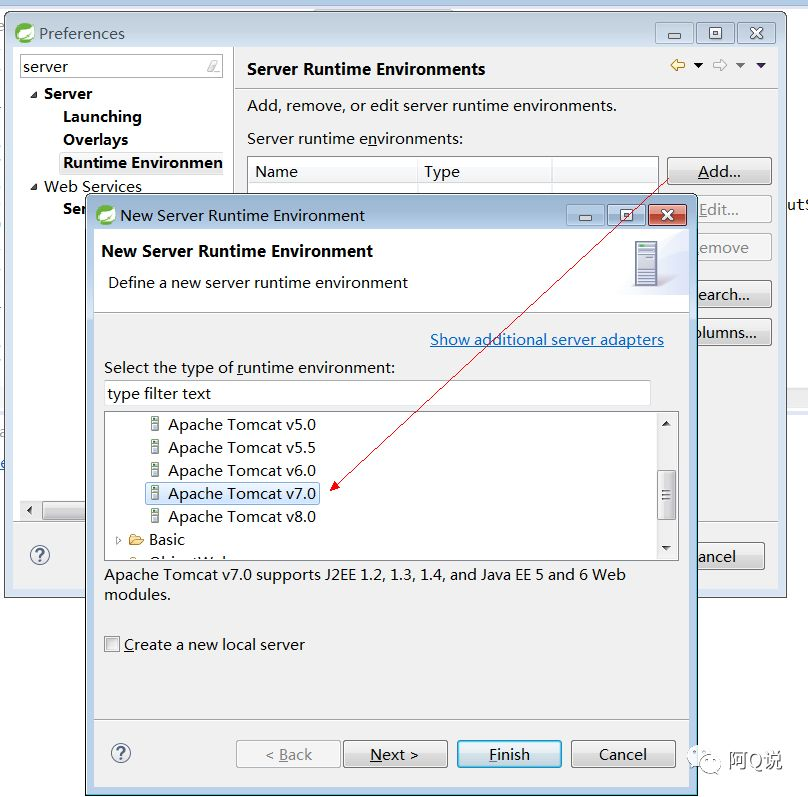The height and width of the screenshot is (797, 808).
Task: Click scroll up arrow of runtime type list
Action: [666, 423]
